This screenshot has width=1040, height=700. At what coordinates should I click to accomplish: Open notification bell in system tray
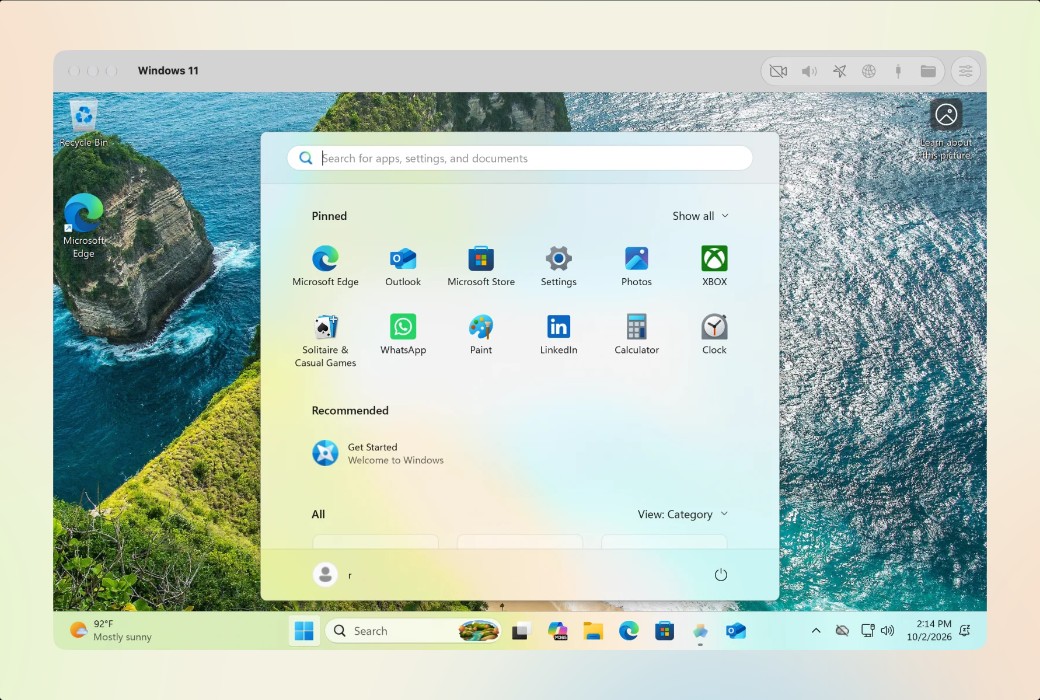click(965, 630)
